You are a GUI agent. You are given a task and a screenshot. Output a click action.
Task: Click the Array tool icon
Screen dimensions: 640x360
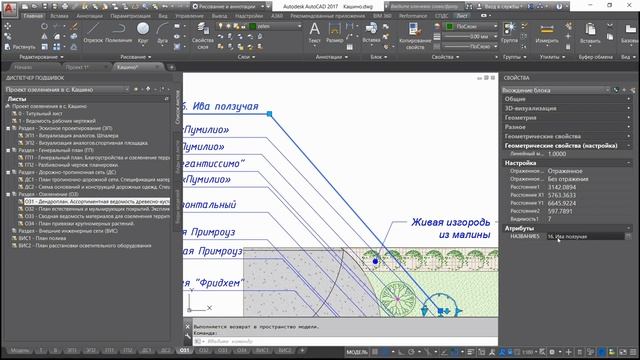coord(56,47)
